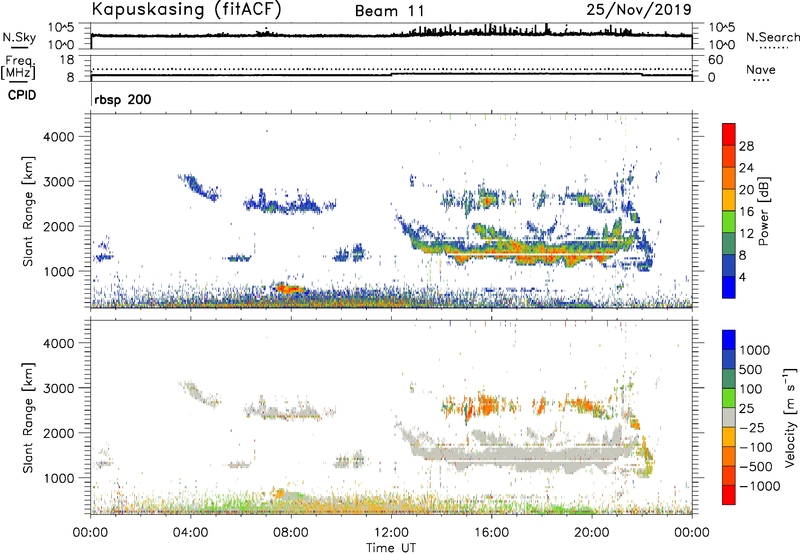Click the "rbsp 200" control program text

(x=122, y=99)
